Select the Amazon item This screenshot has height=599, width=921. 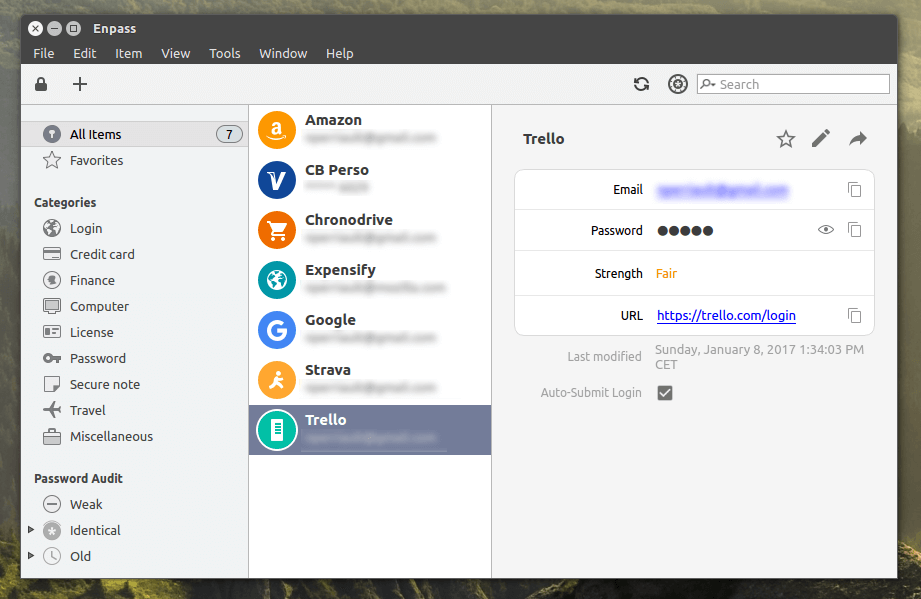pyautogui.click(x=370, y=130)
